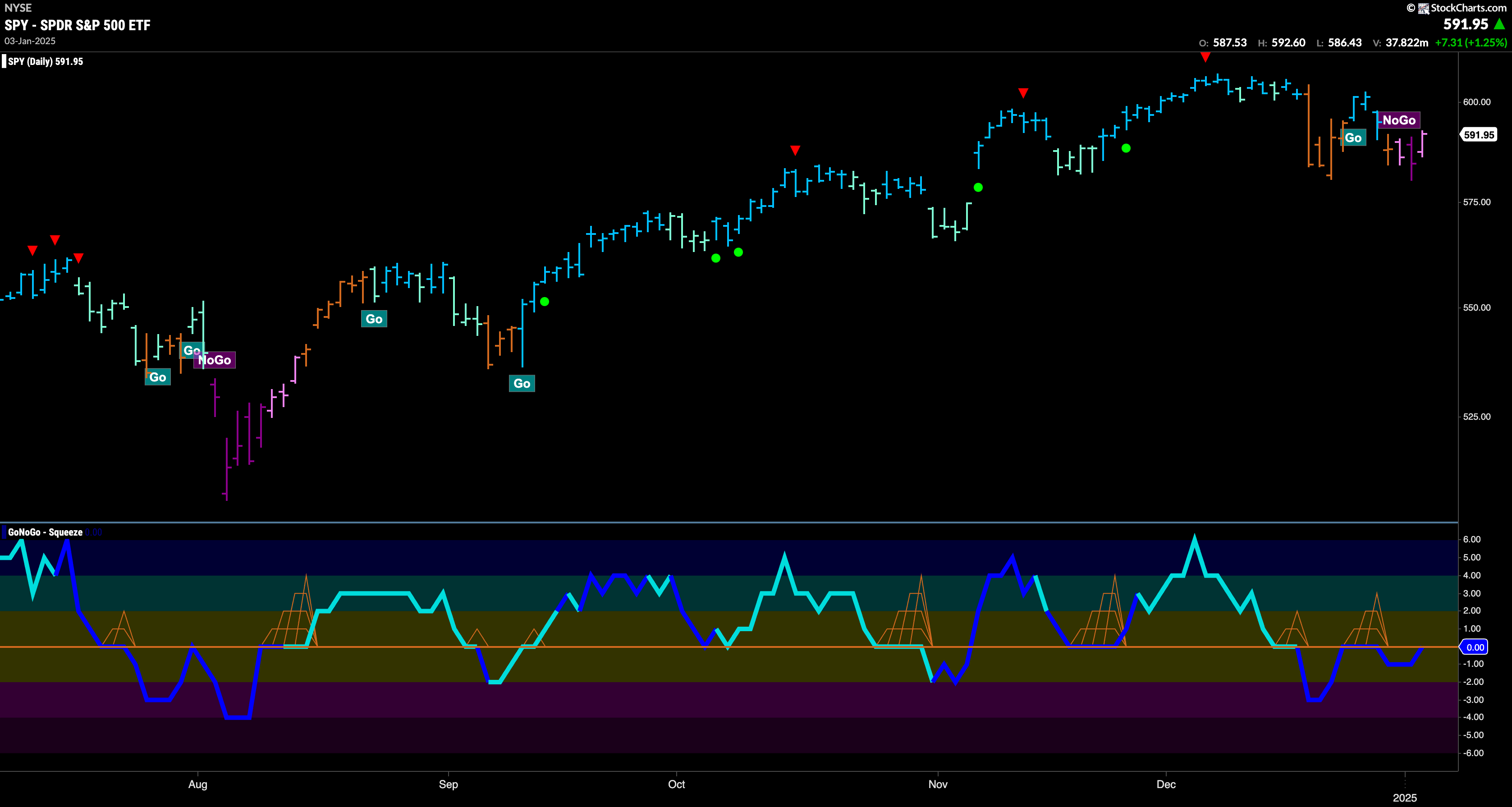
Task: Click the NoGo label near the latest bars
Action: point(1399,120)
